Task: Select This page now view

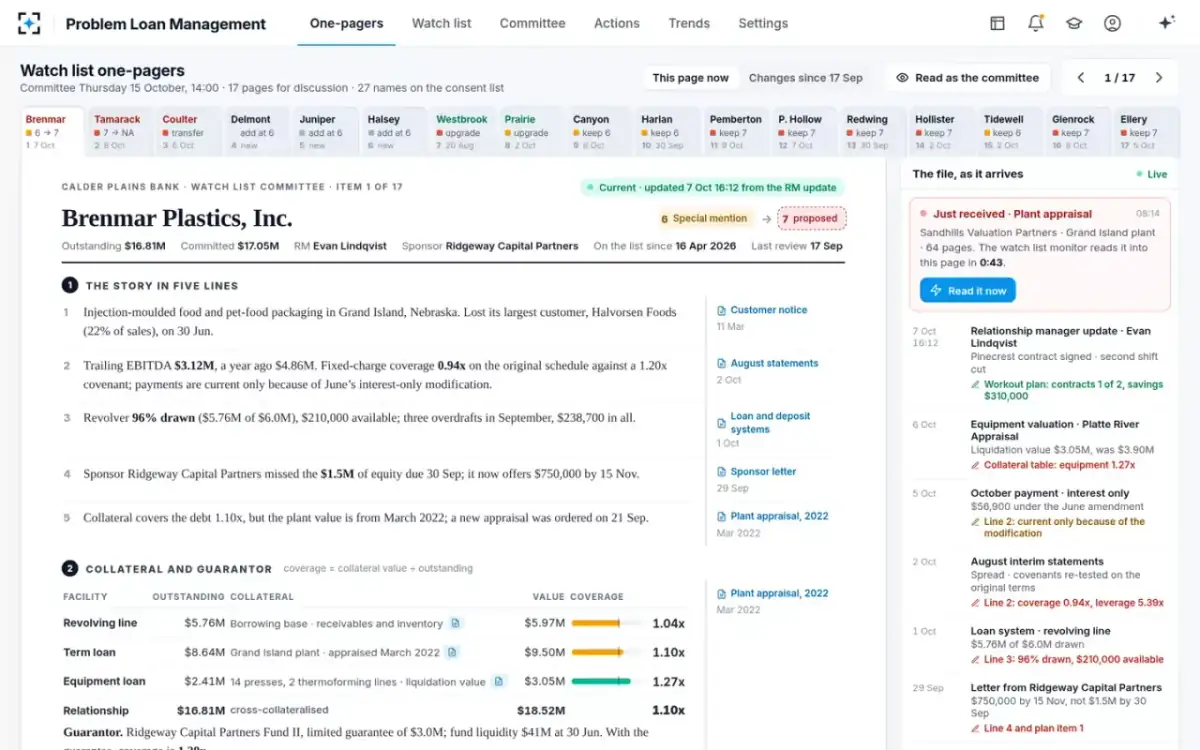Action: (691, 77)
